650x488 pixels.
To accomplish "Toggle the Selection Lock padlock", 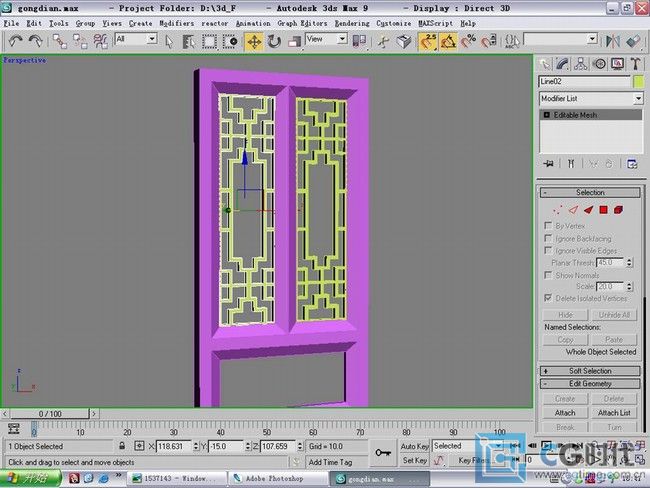I will point(122,446).
